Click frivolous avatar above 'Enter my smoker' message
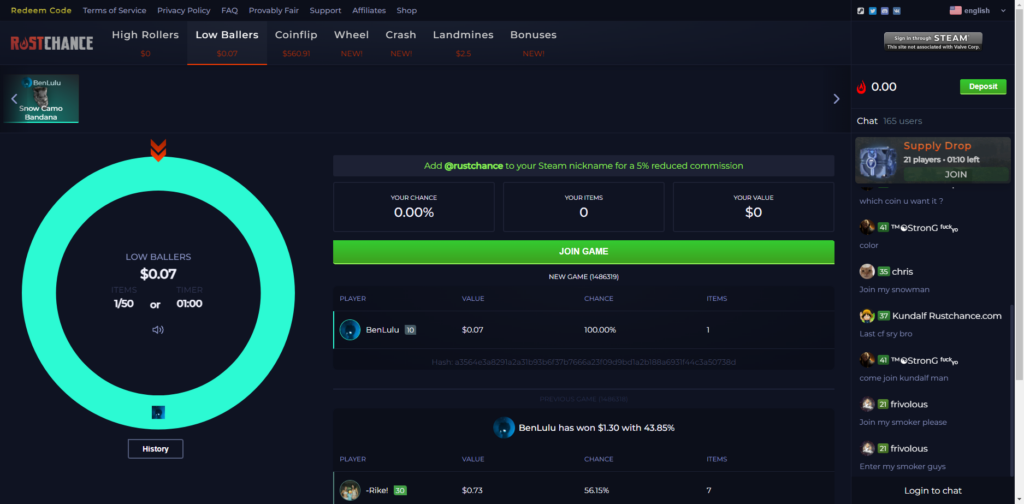This screenshot has width=1024, height=504. pos(867,449)
